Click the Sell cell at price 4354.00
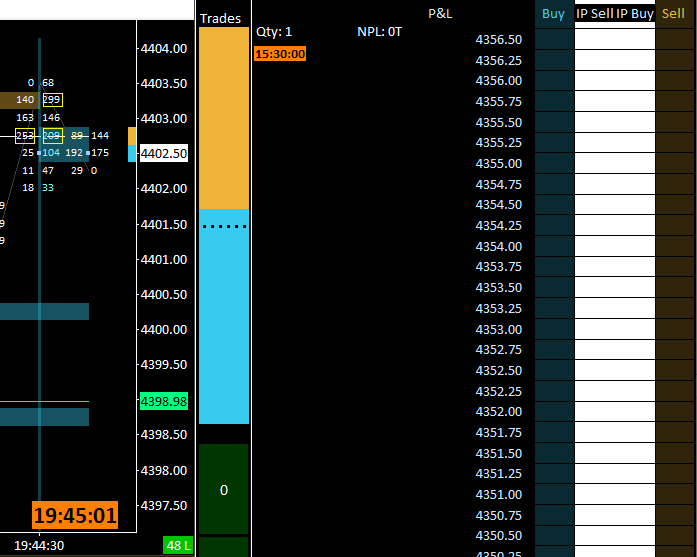This screenshot has height=557, width=697. pos(676,246)
